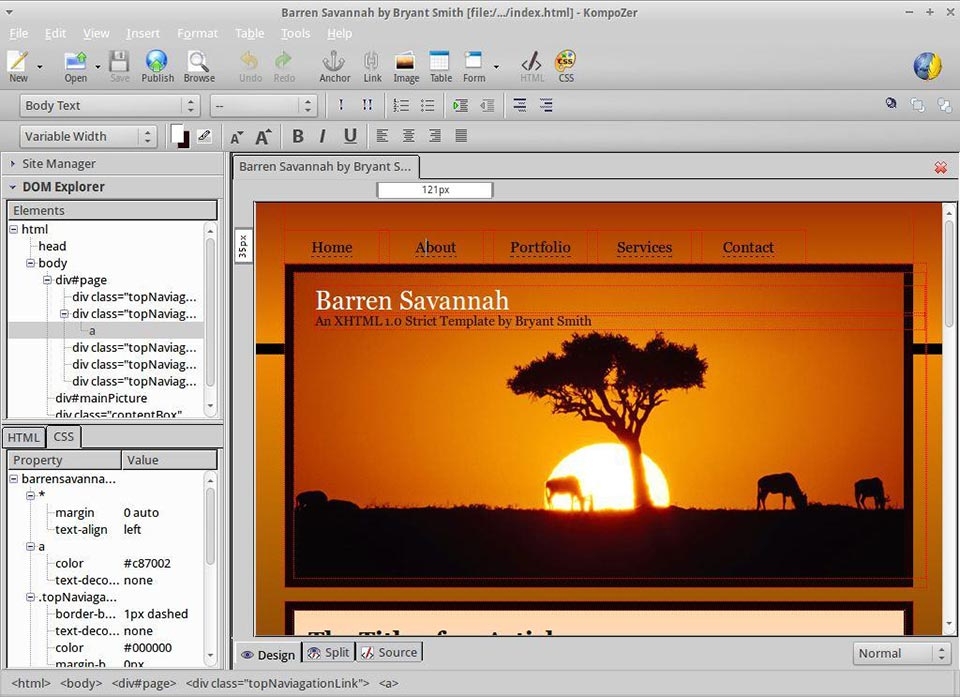960x697 pixels.
Task: Open the Format menu
Action: pos(197,33)
